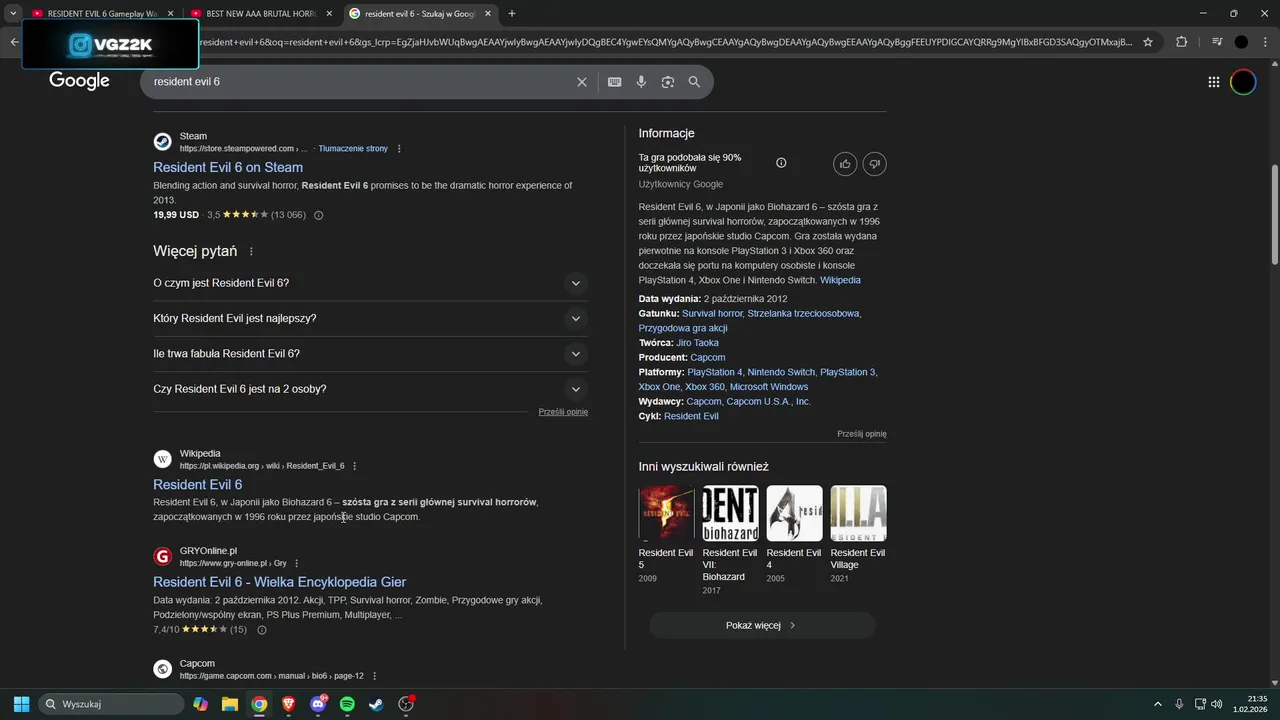Open 'Resident Evil 6 - Wielka Encyklopedia Gier'
The image size is (1280, 720).
point(279,582)
